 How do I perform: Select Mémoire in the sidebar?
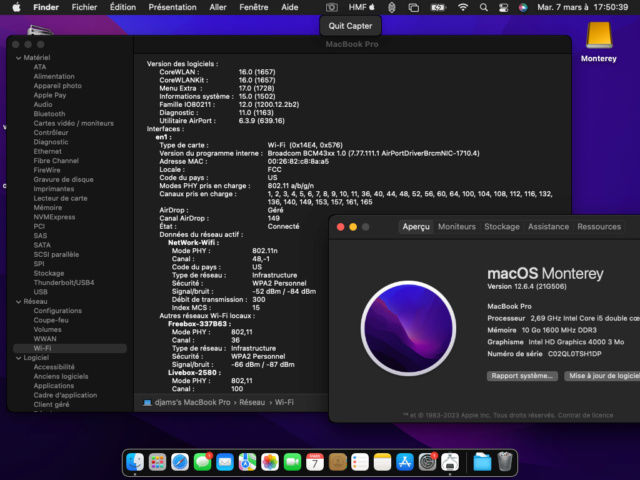pos(48,208)
